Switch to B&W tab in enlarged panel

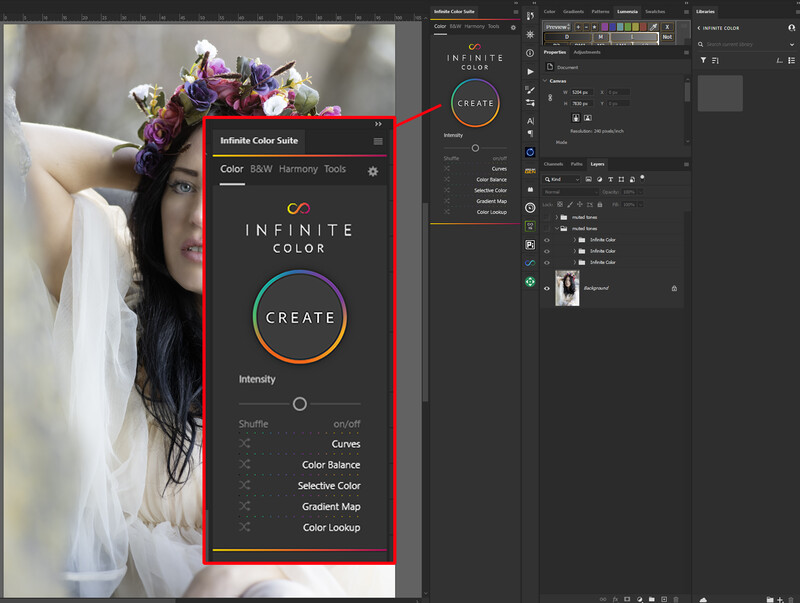click(261, 169)
